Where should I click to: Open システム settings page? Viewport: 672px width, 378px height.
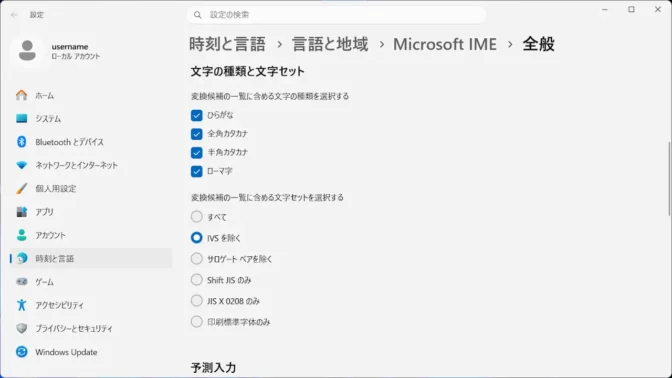click(x=91, y=118)
